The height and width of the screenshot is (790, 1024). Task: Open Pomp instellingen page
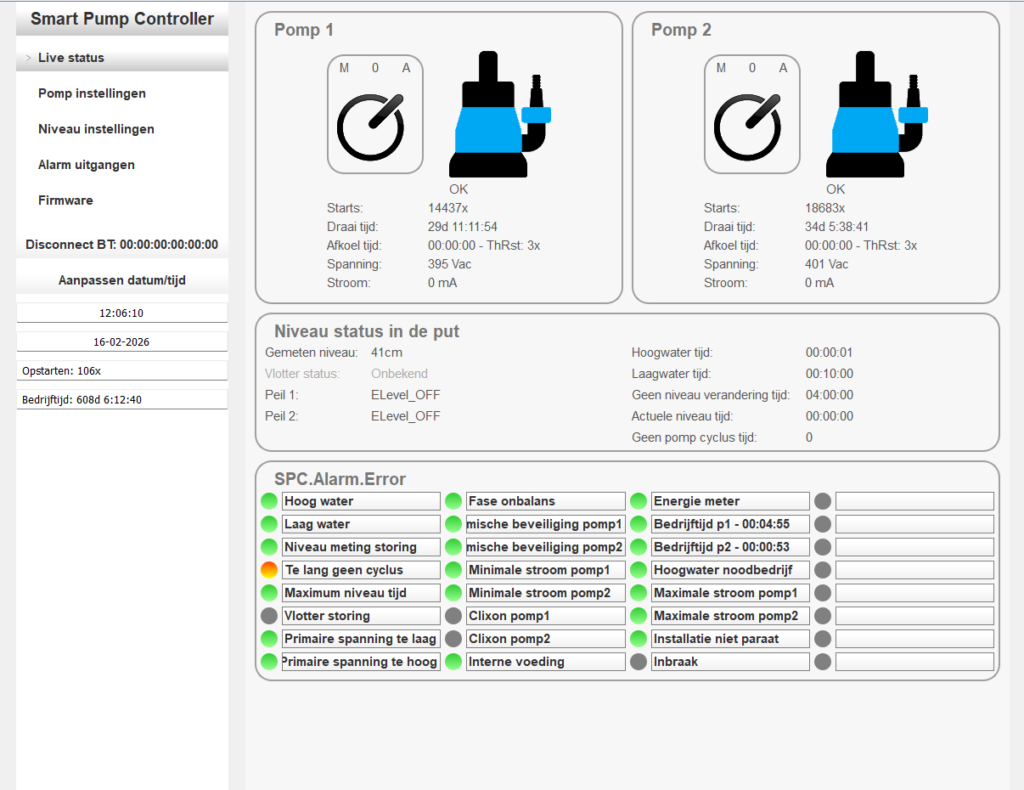(92, 94)
